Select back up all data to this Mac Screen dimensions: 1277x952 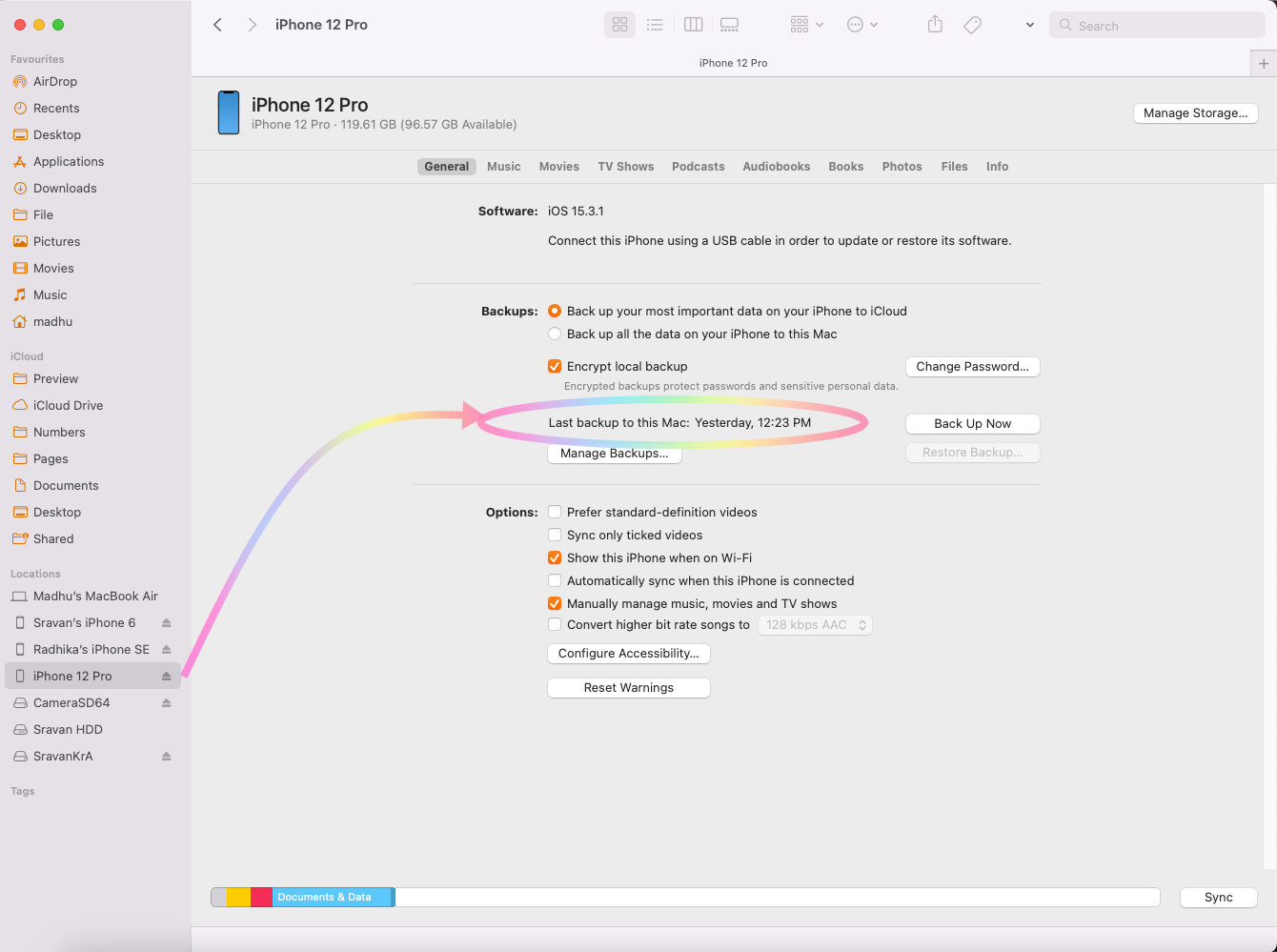[555, 334]
